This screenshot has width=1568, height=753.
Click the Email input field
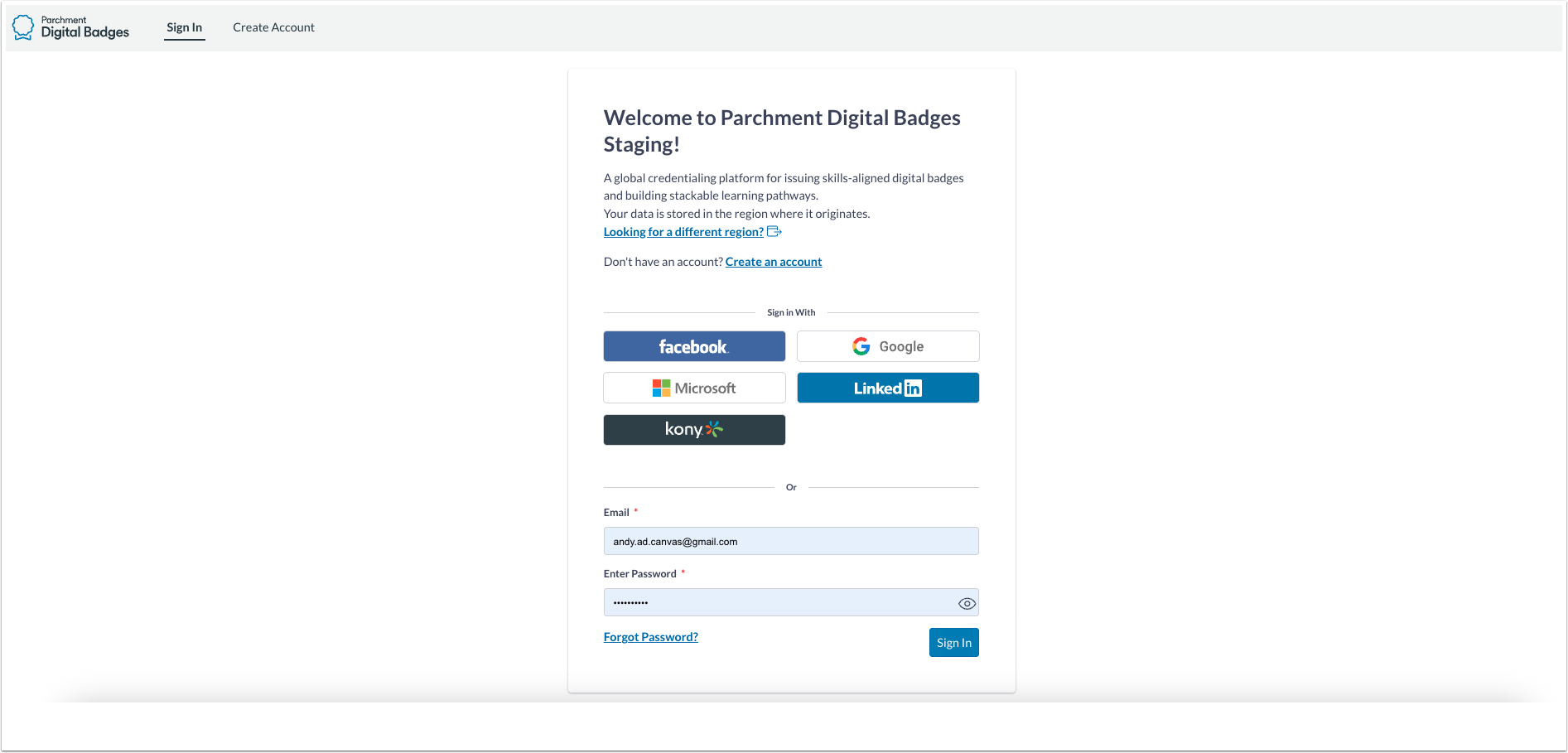coord(790,540)
